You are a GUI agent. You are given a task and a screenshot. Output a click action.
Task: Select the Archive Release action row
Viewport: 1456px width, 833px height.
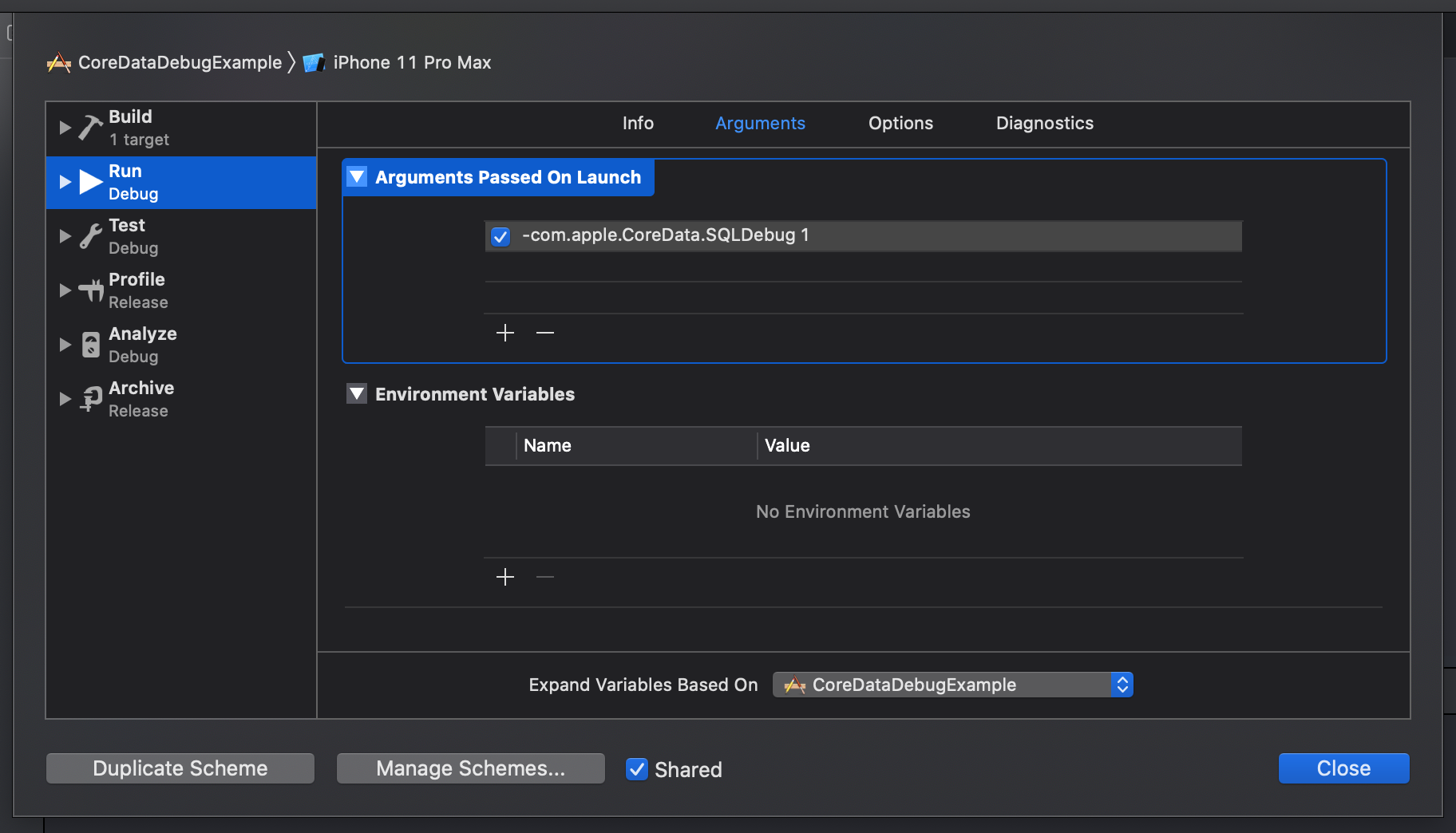[181, 399]
